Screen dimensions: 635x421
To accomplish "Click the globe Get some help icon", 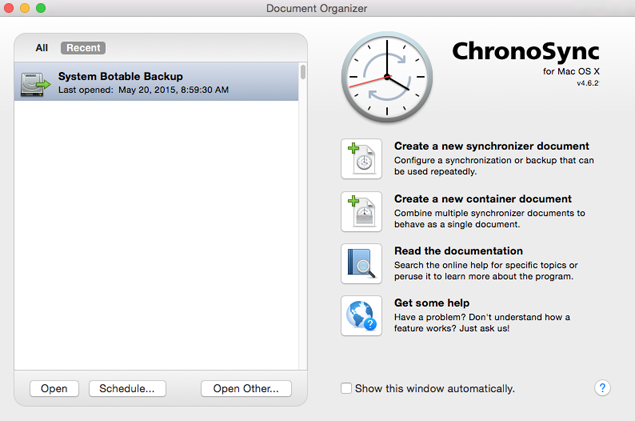I will tap(361, 316).
